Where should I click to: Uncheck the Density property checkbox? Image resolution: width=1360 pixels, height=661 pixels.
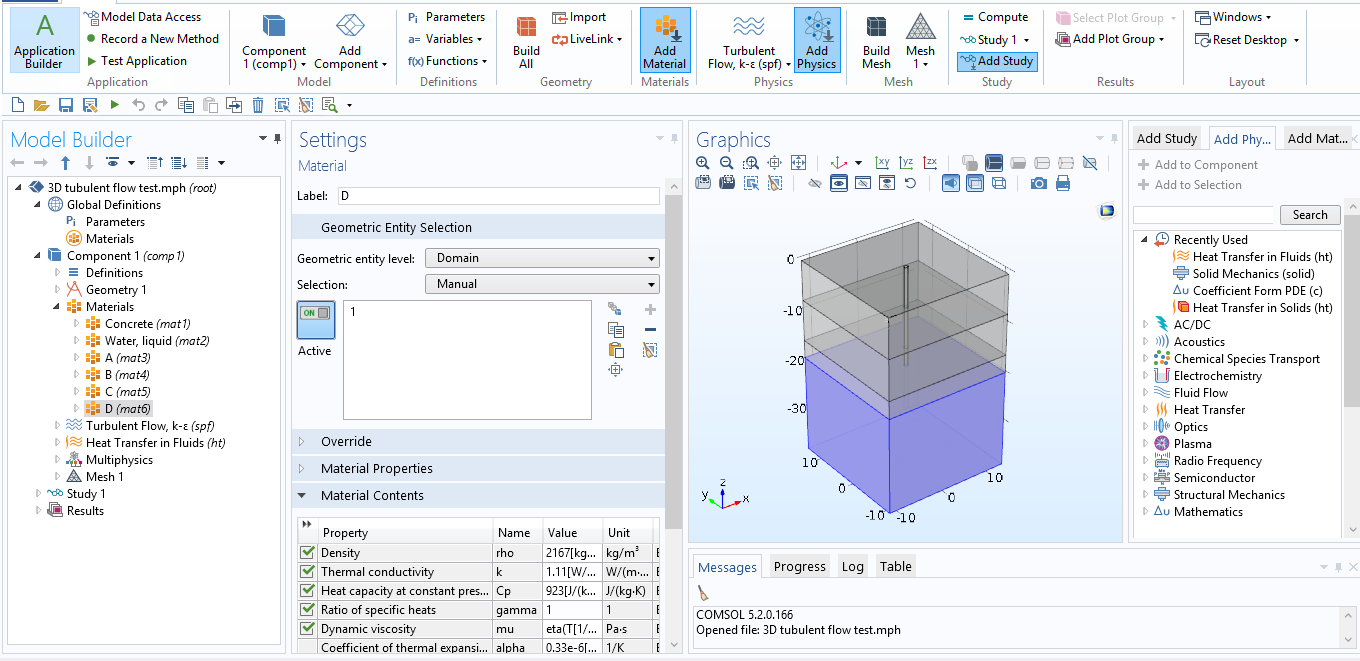[308, 553]
